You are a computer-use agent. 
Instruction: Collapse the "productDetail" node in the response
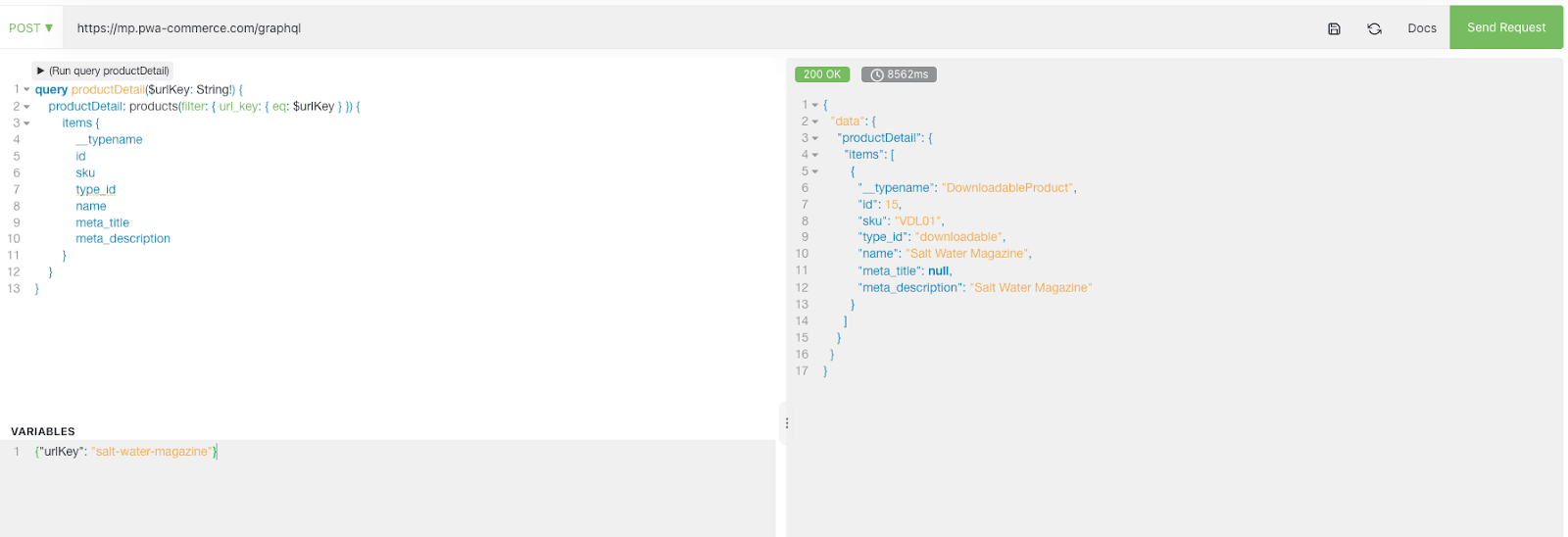815,138
